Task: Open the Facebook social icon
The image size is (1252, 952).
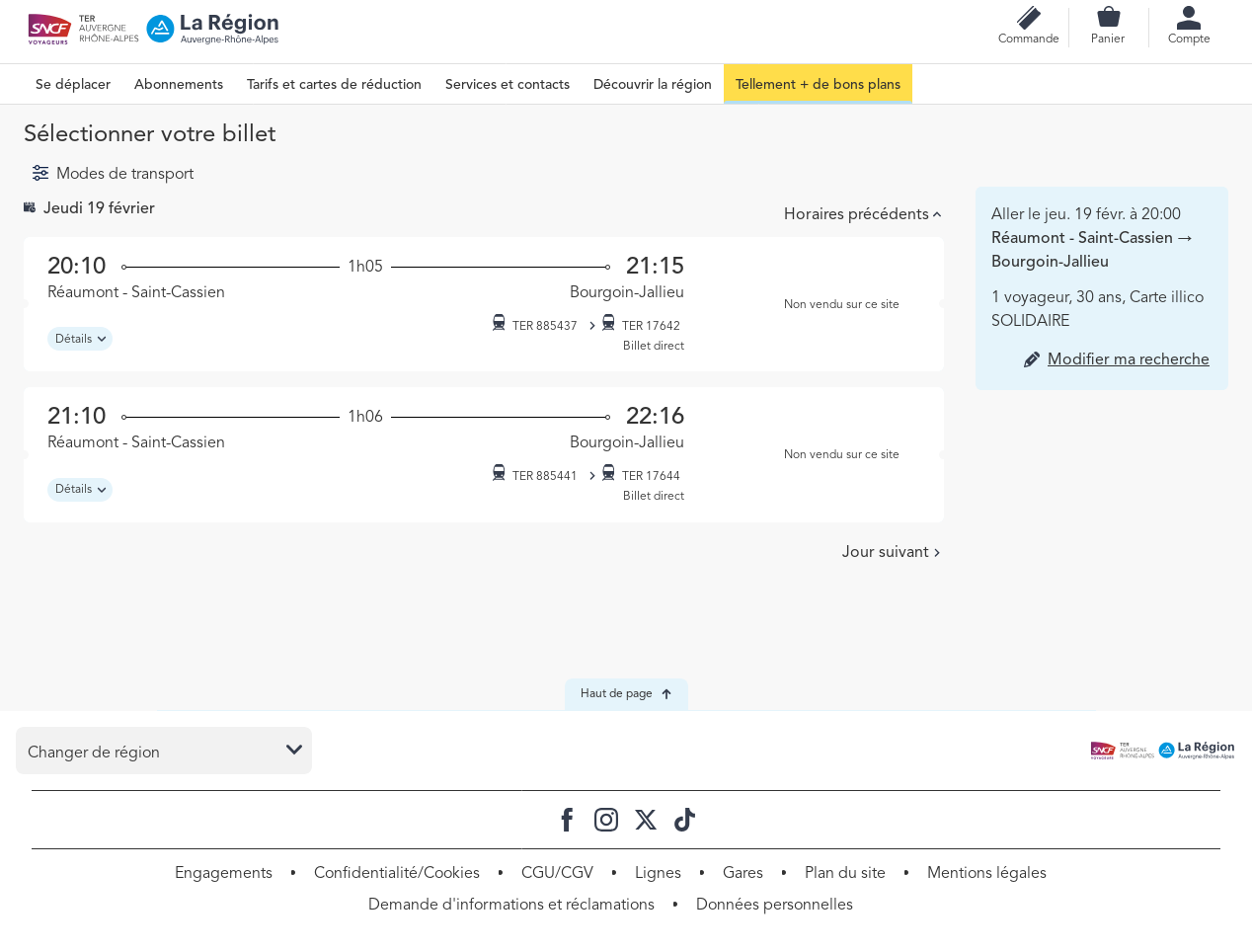Action: pos(567,820)
